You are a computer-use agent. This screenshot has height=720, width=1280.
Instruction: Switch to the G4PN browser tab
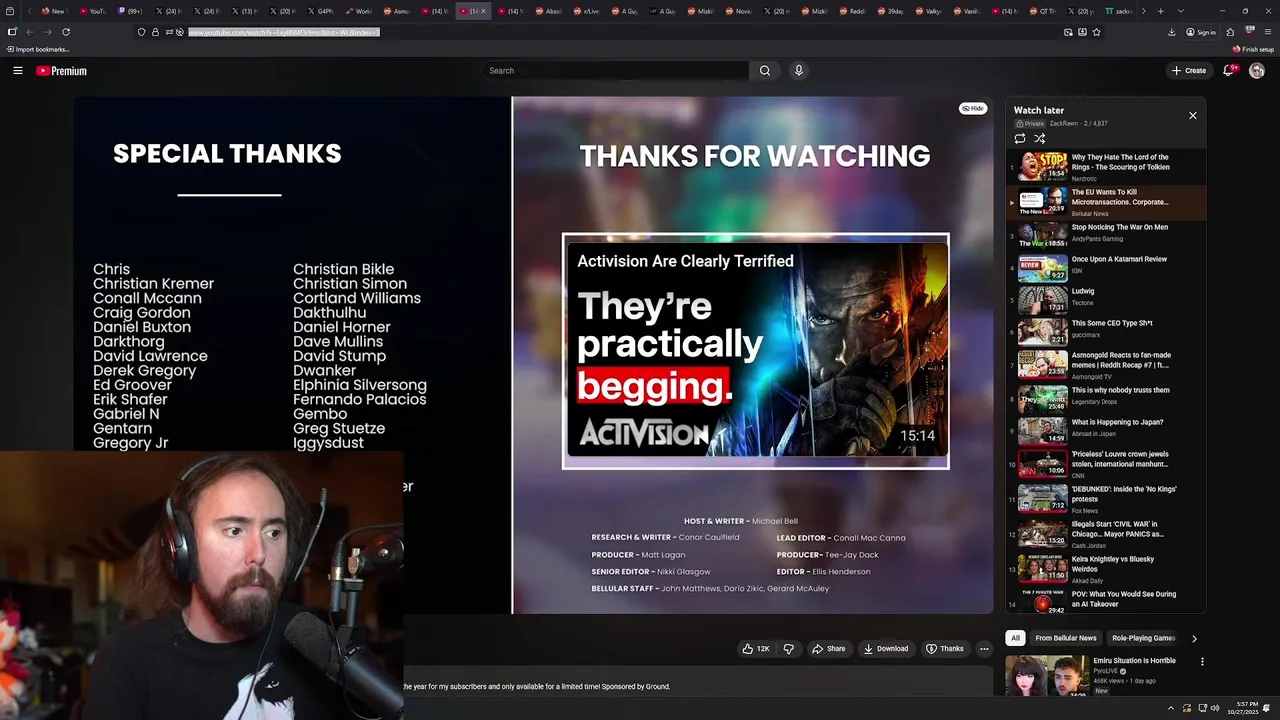pos(321,11)
